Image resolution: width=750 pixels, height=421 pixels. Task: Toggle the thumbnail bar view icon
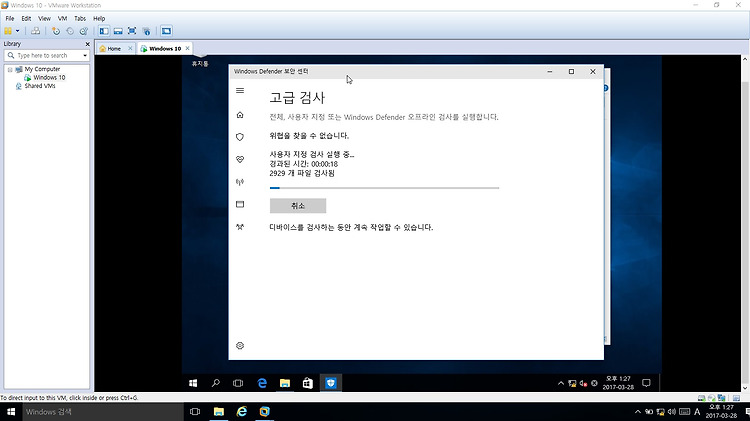pyautogui.click(x=118, y=31)
